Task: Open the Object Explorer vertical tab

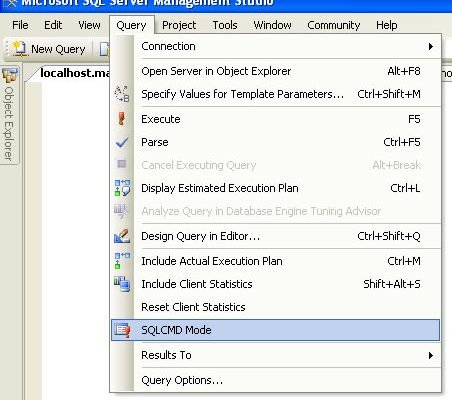Action: (10, 115)
